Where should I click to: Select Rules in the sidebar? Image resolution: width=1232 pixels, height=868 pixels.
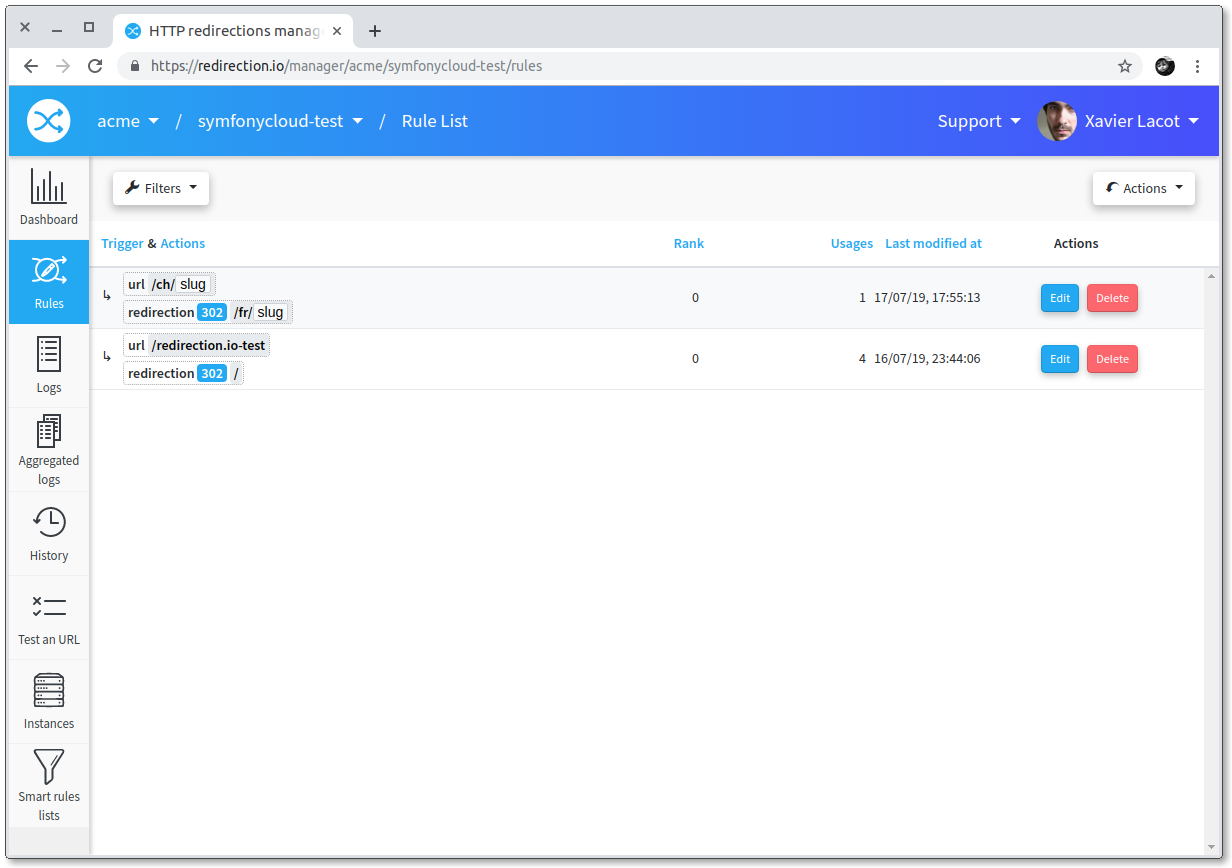point(49,282)
